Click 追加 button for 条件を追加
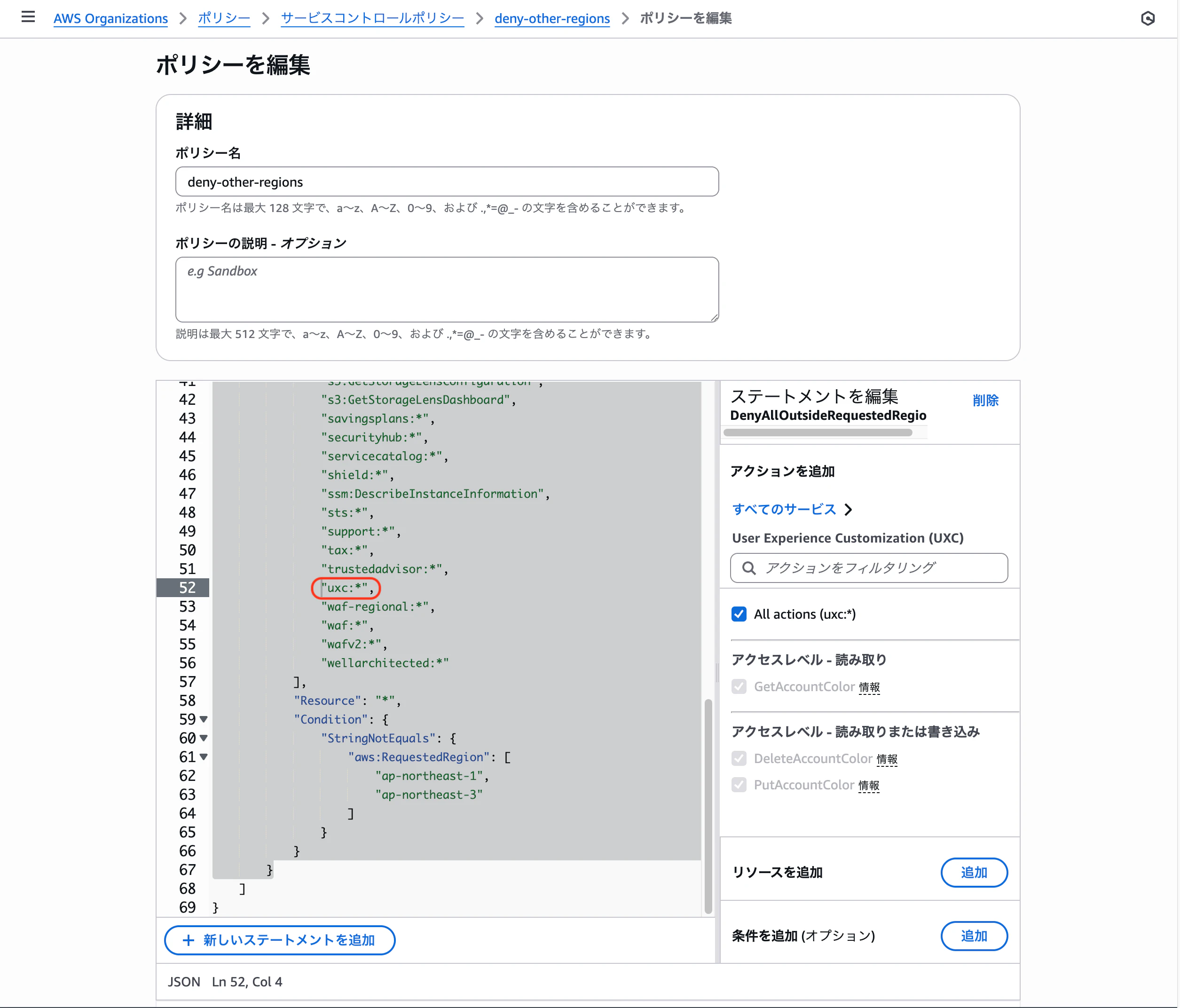Viewport: 1180px width, 1008px height. pyautogui.click(x=974, y=936)
